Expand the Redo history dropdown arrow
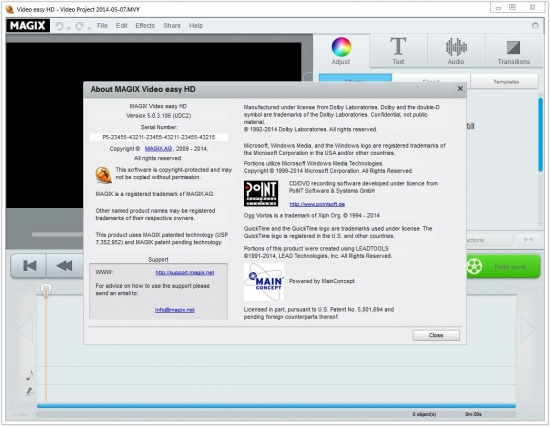 click(x=89, y=28)
